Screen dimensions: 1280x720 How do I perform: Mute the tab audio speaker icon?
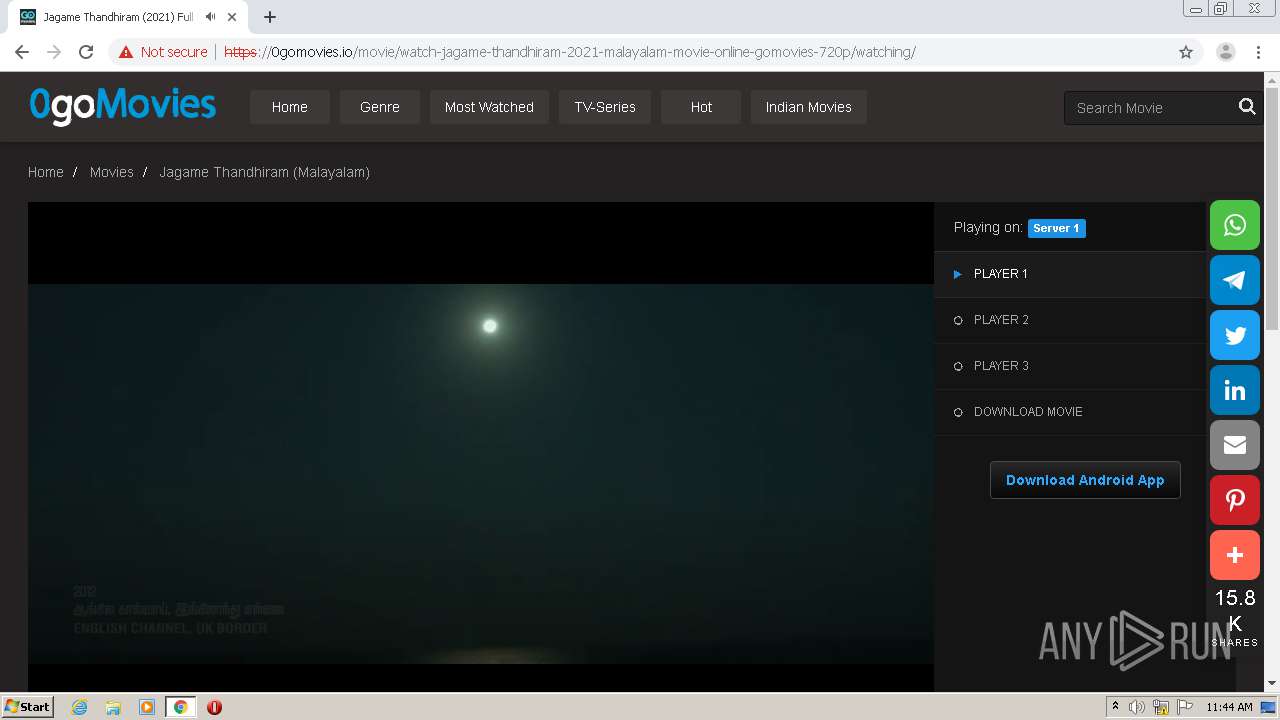point(210,17)
